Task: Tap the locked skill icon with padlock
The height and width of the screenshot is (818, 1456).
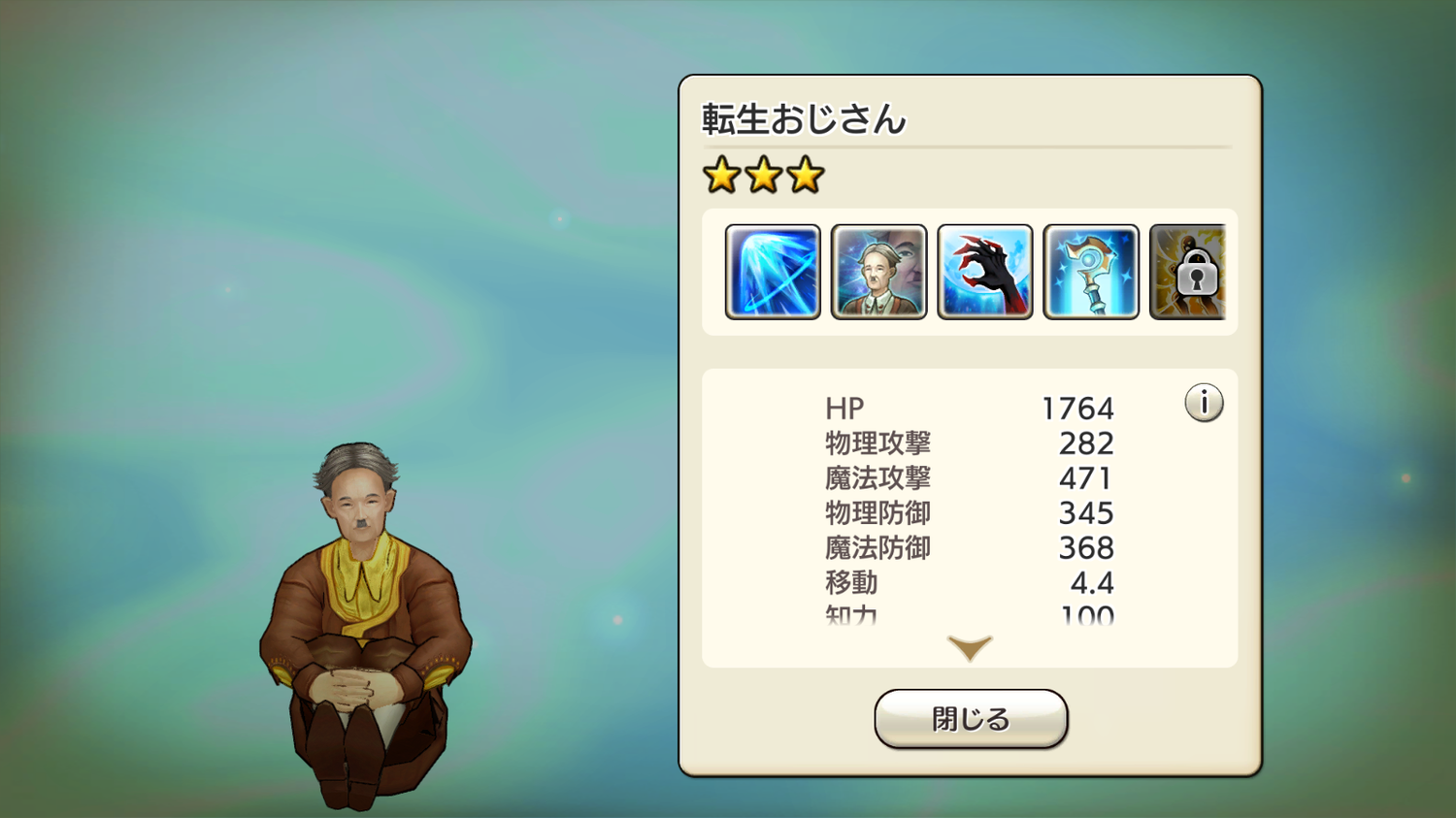Action: click(x=1188, y=272)
